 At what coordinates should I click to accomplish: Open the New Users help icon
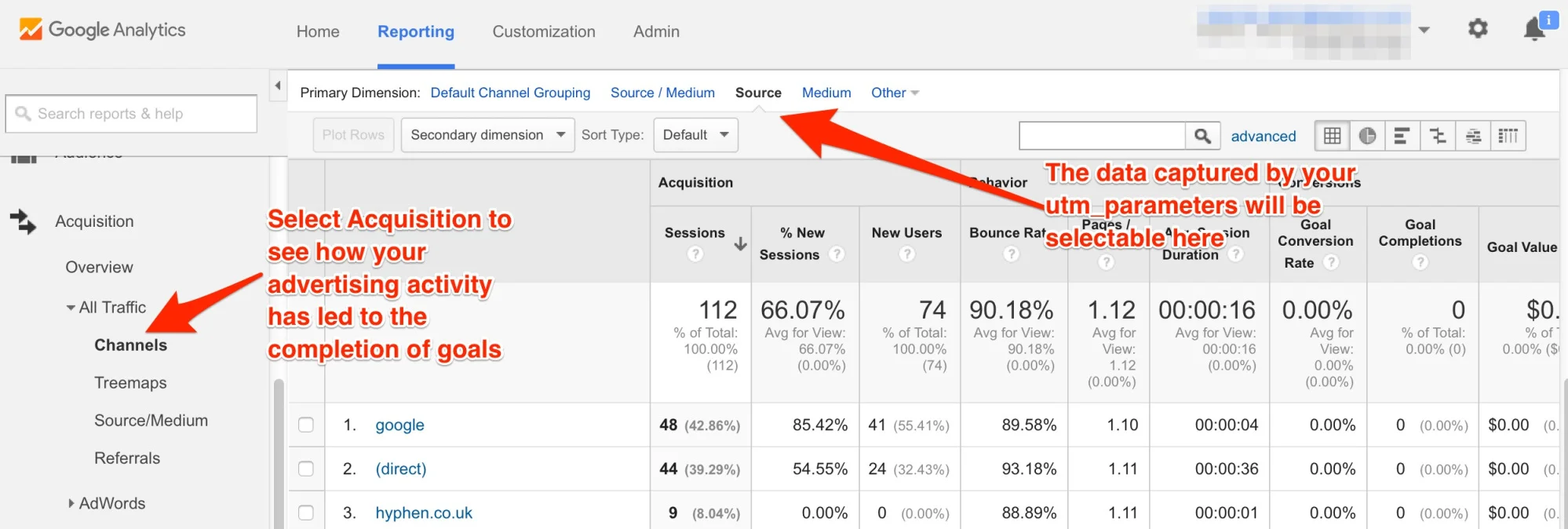(x=907, y=254)
